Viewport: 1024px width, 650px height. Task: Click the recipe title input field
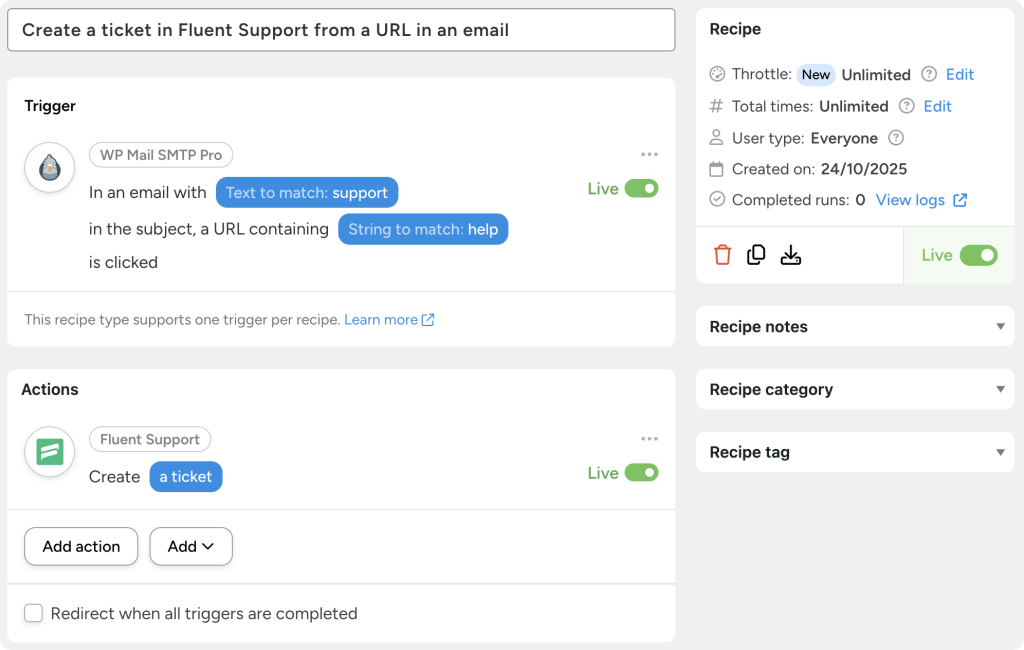click(342, 30)
